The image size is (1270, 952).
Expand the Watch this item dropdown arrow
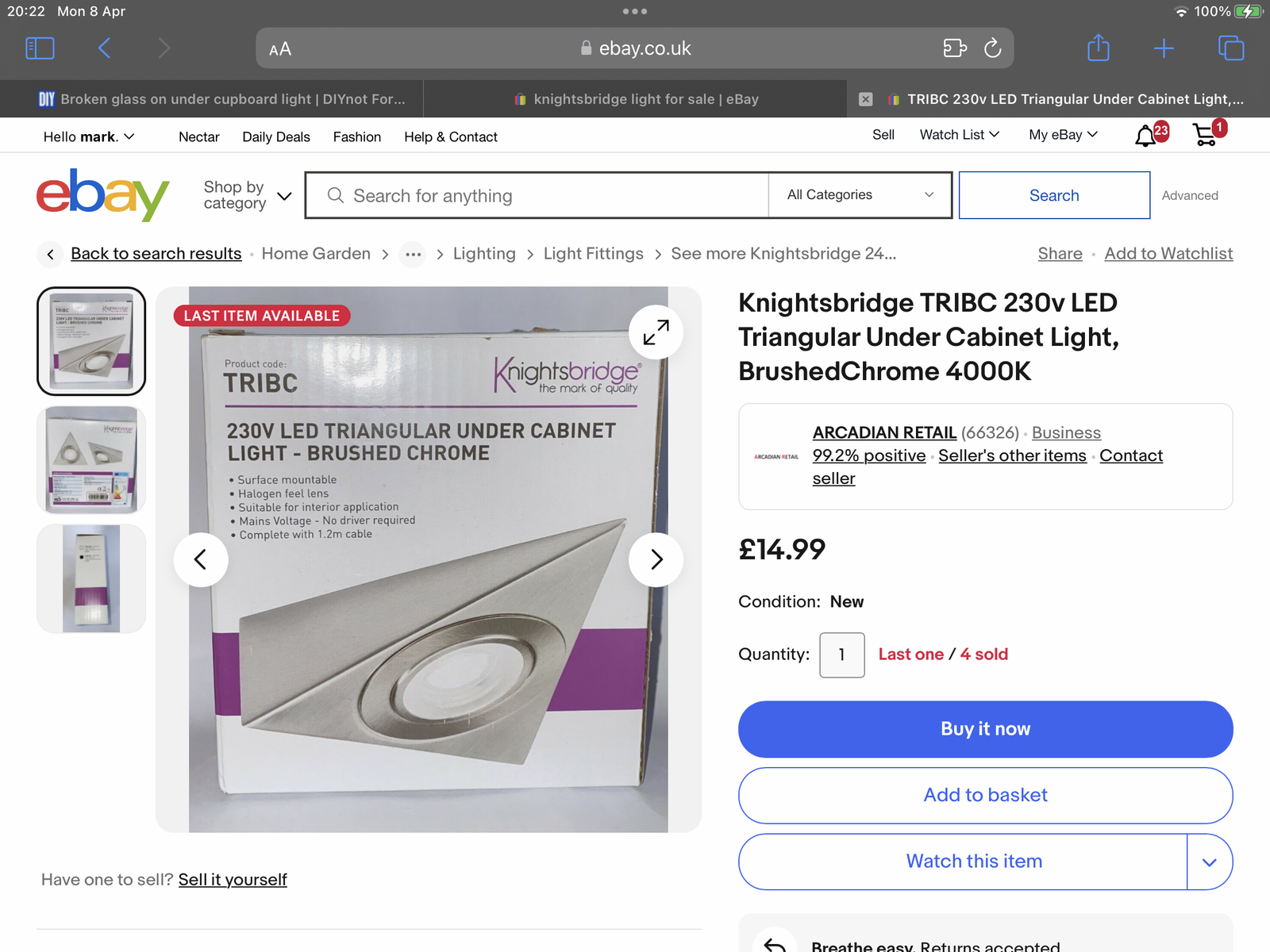pyautogui.click(x=1209, y=862)
